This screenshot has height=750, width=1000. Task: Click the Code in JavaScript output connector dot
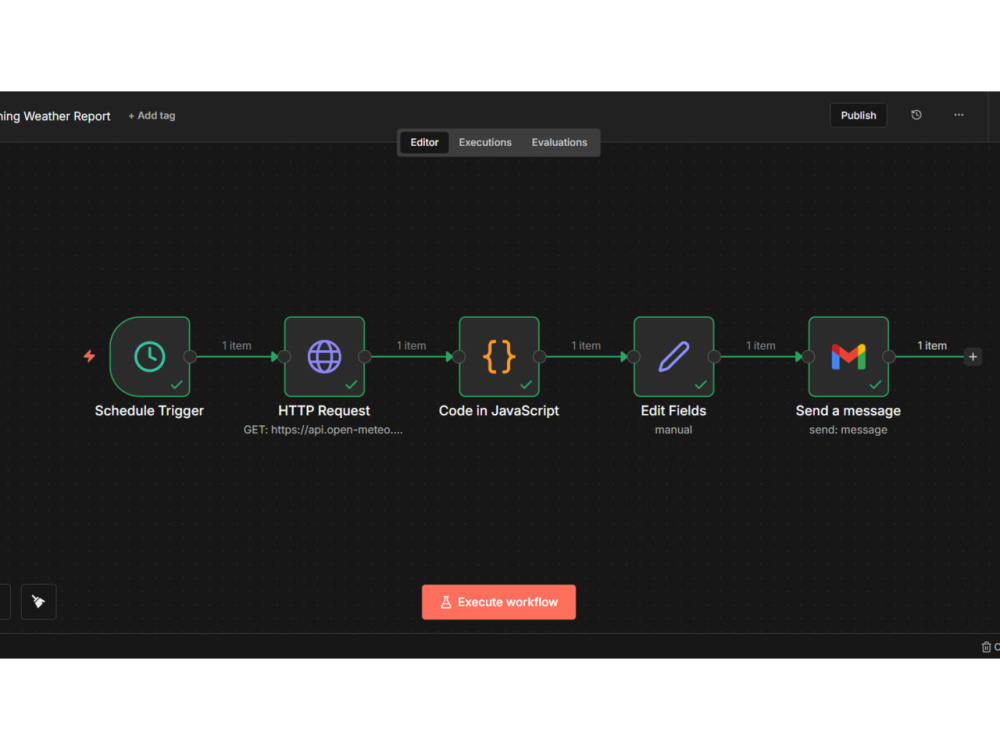(540, 357)
